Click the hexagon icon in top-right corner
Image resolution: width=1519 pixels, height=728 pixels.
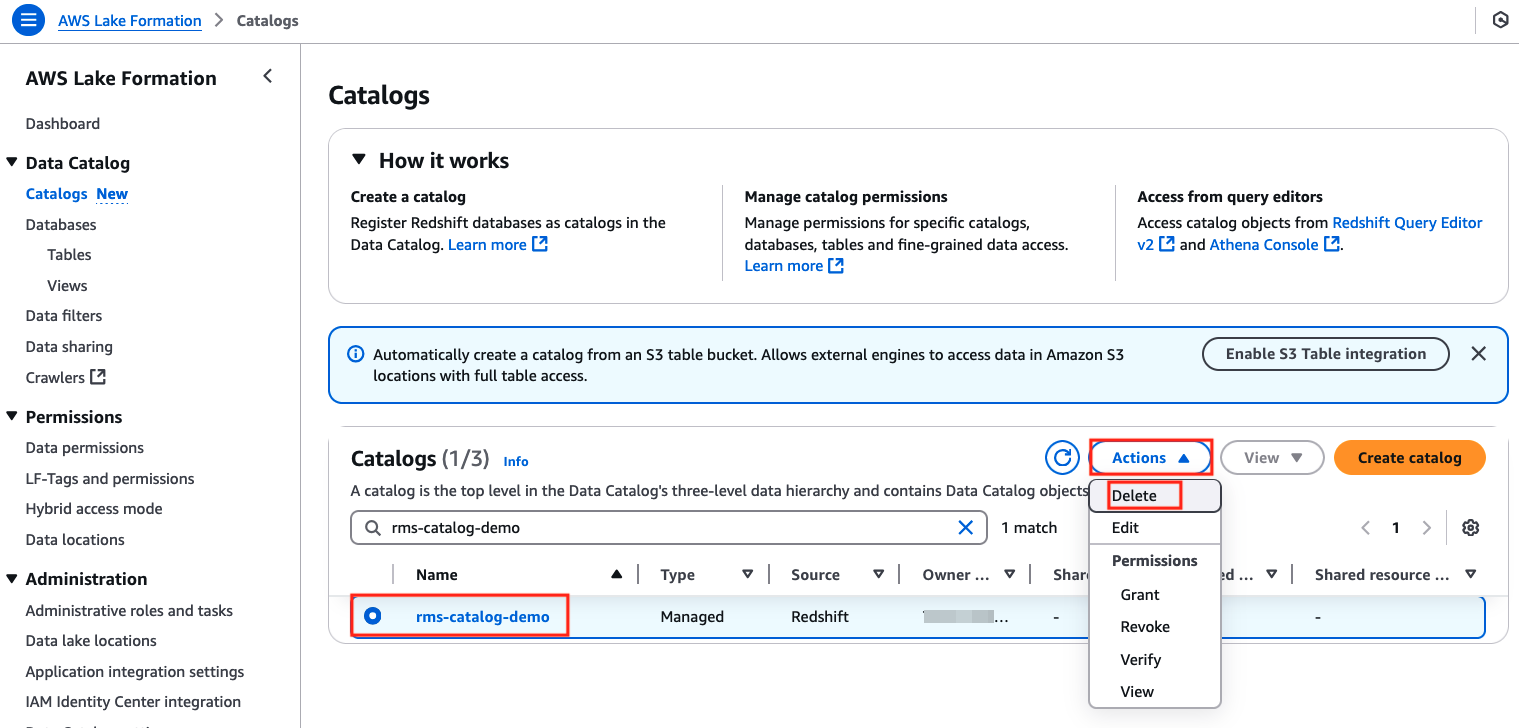point(1500,20)
